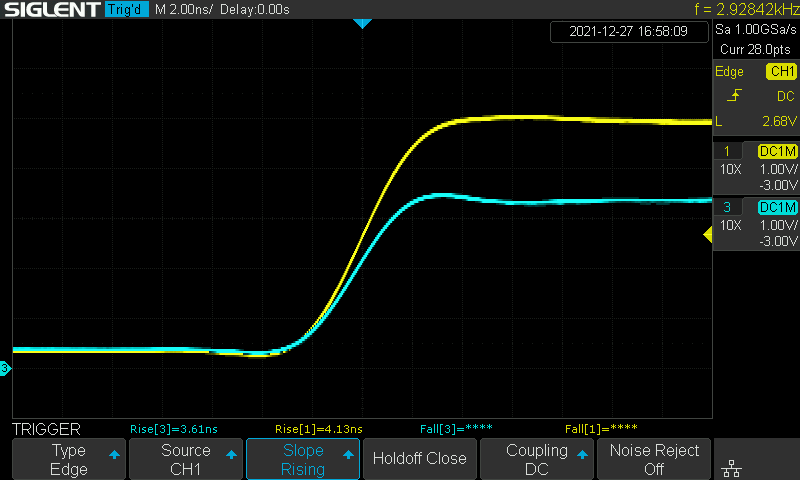Click the Curr 28.0pts memory depth
Image resolution: width=800 pixels, height=480 pixels.
pyautogui.click(x=755, y=49)
